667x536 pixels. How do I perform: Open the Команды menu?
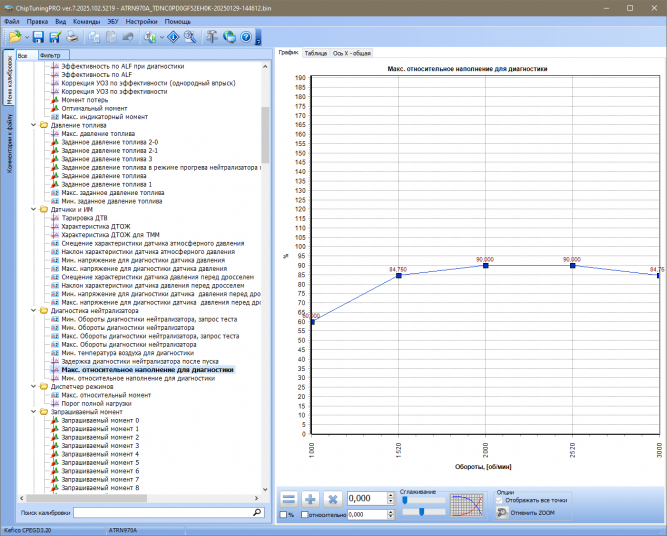click(86, 21)
